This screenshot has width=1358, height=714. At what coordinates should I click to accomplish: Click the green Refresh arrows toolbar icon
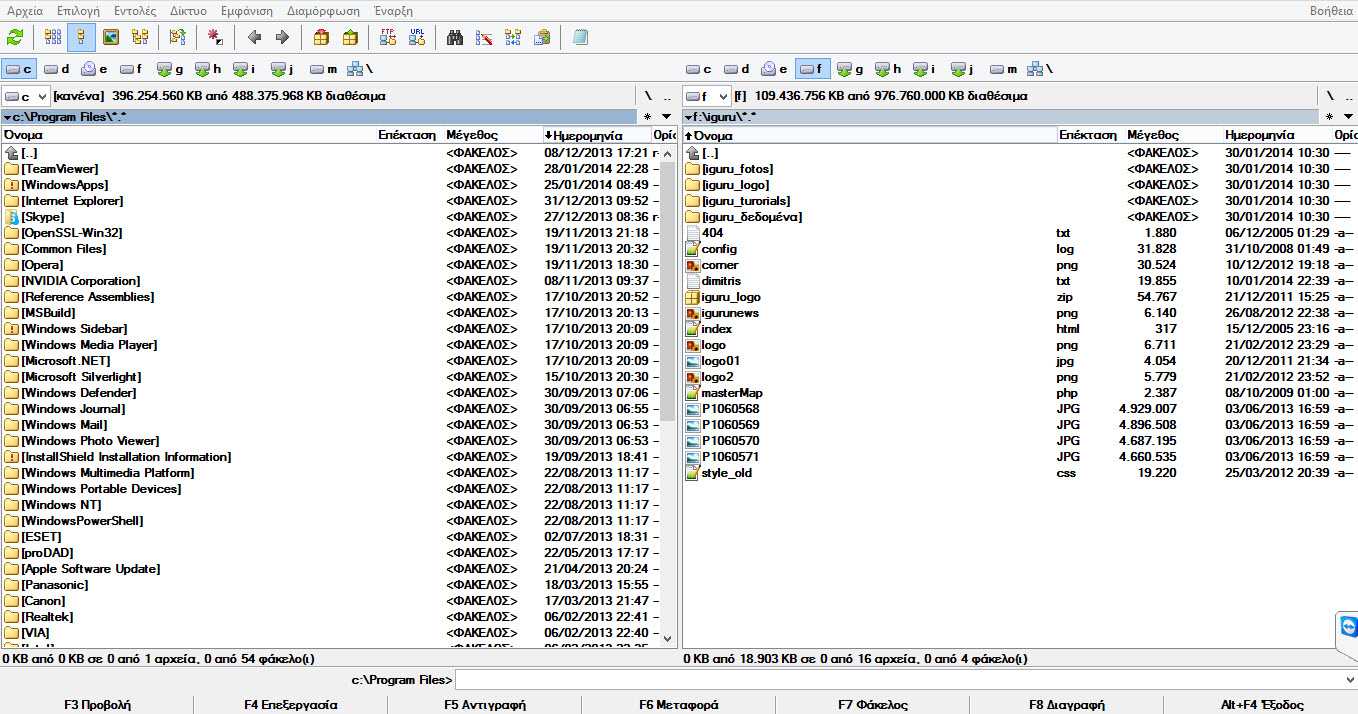click(15, 38)
